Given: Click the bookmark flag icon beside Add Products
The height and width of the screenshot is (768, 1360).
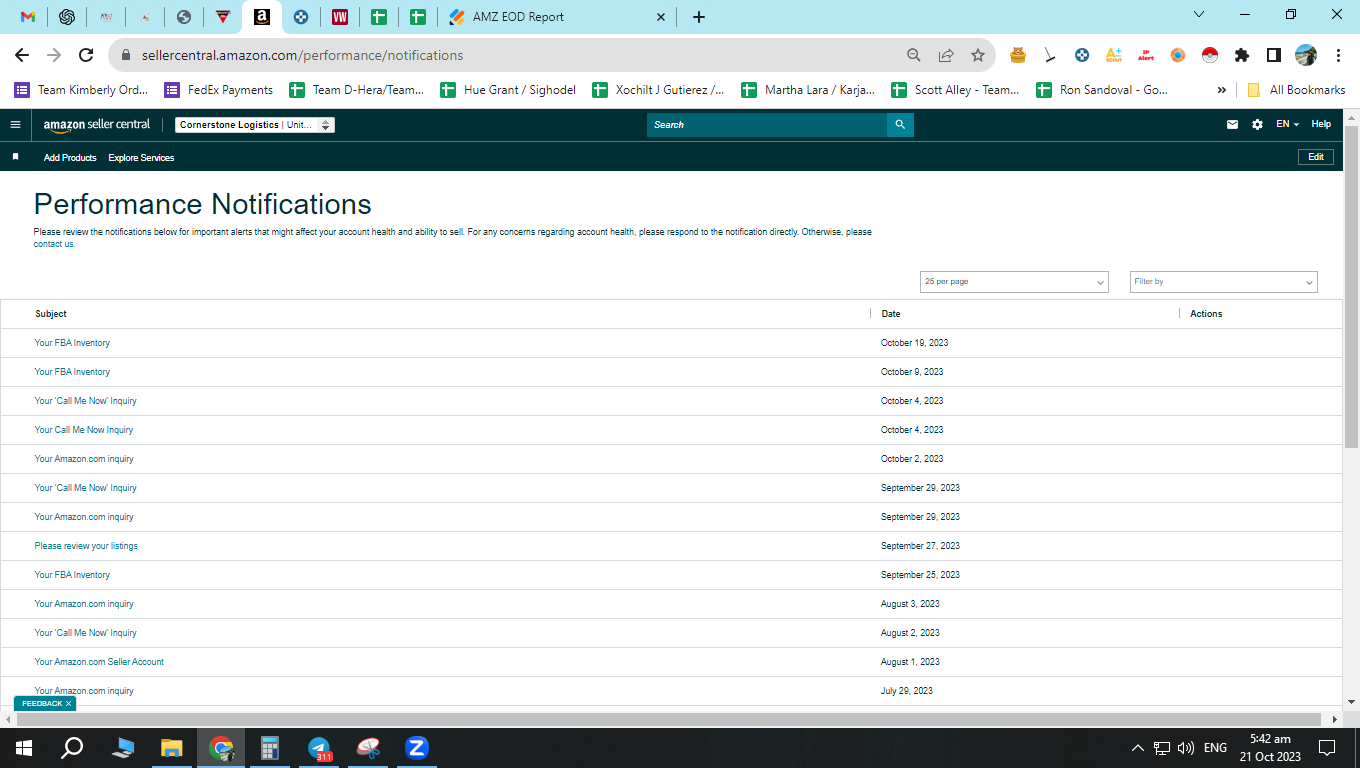Looking at the screenshot, I should [15, 157].
